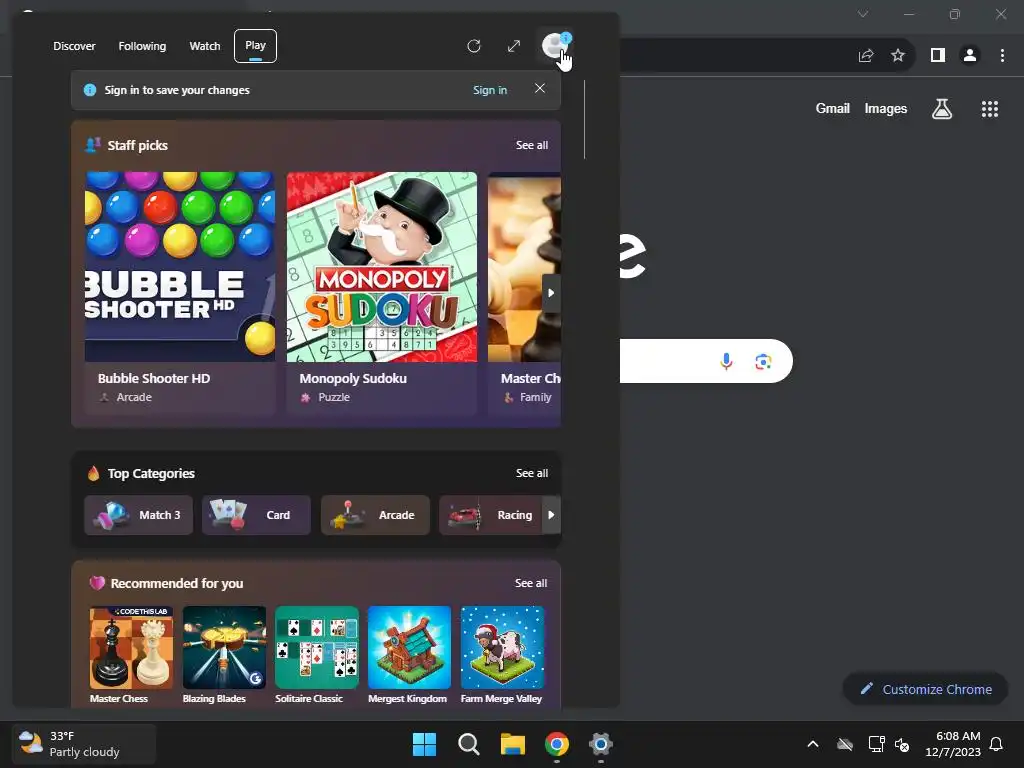This screenshot has height=768, width=1024.
Task: See all Recommended for you games
Action: 531,583
